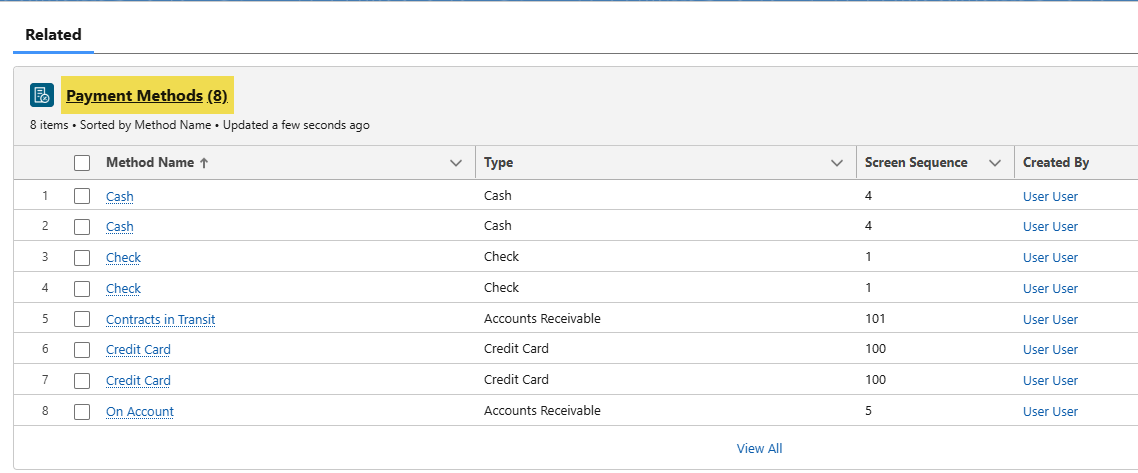Open the Check record in row 3
The width and height of the screenshot is (1138, 473).
[123, 258]
